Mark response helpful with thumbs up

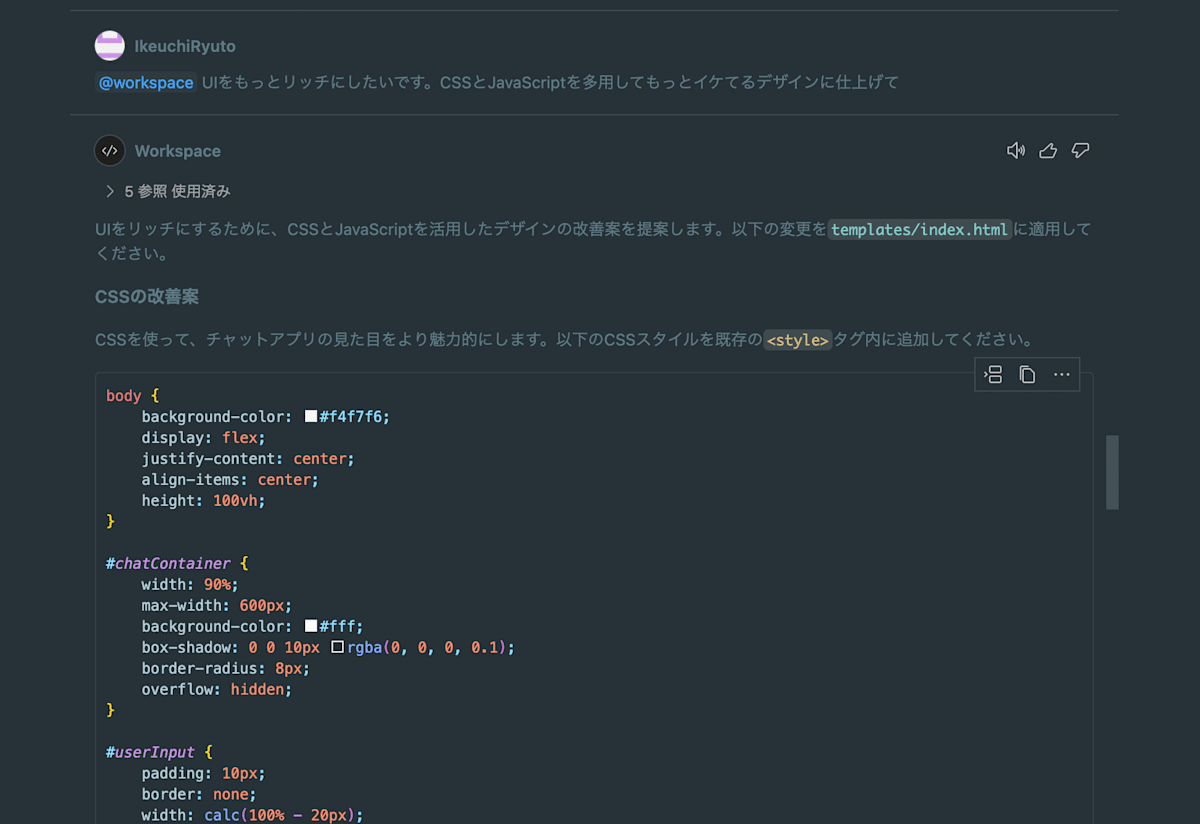[1048, 151]
